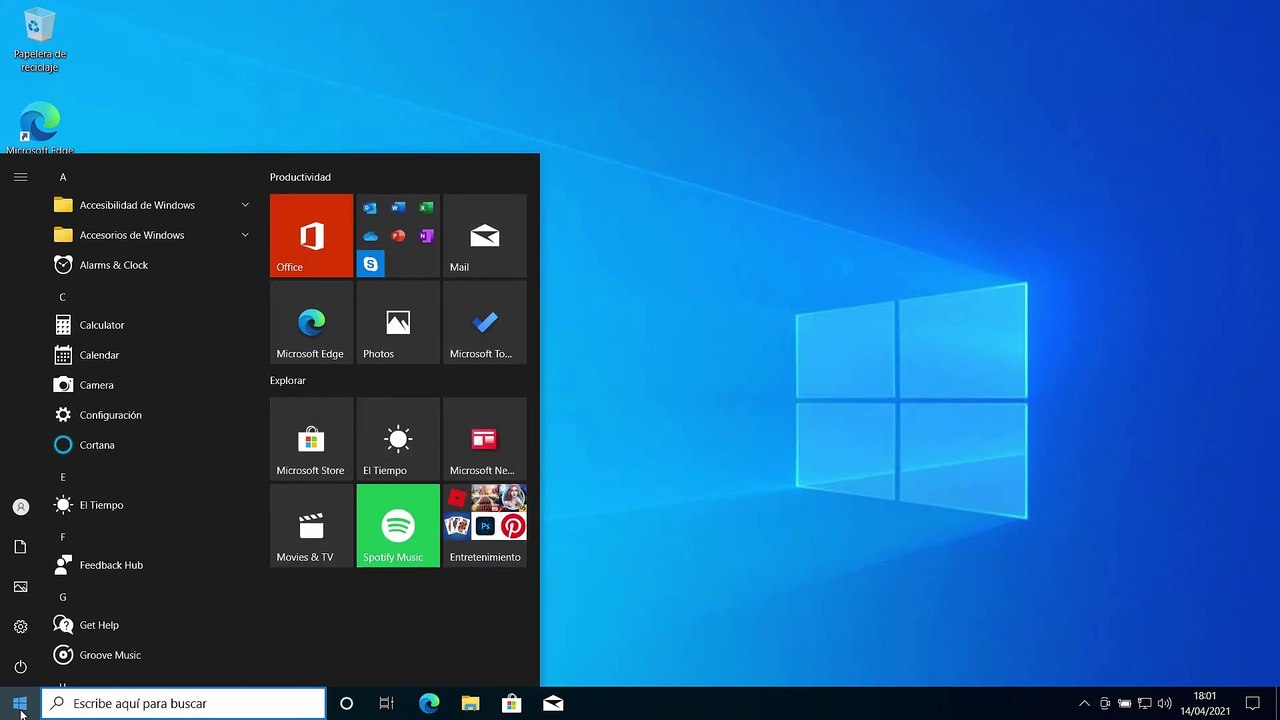Image resolution: width=1280 pixels, height=720 pixels.
Task: Click the "Escribe aquí para buscar" search box
Action: (183, 704)
